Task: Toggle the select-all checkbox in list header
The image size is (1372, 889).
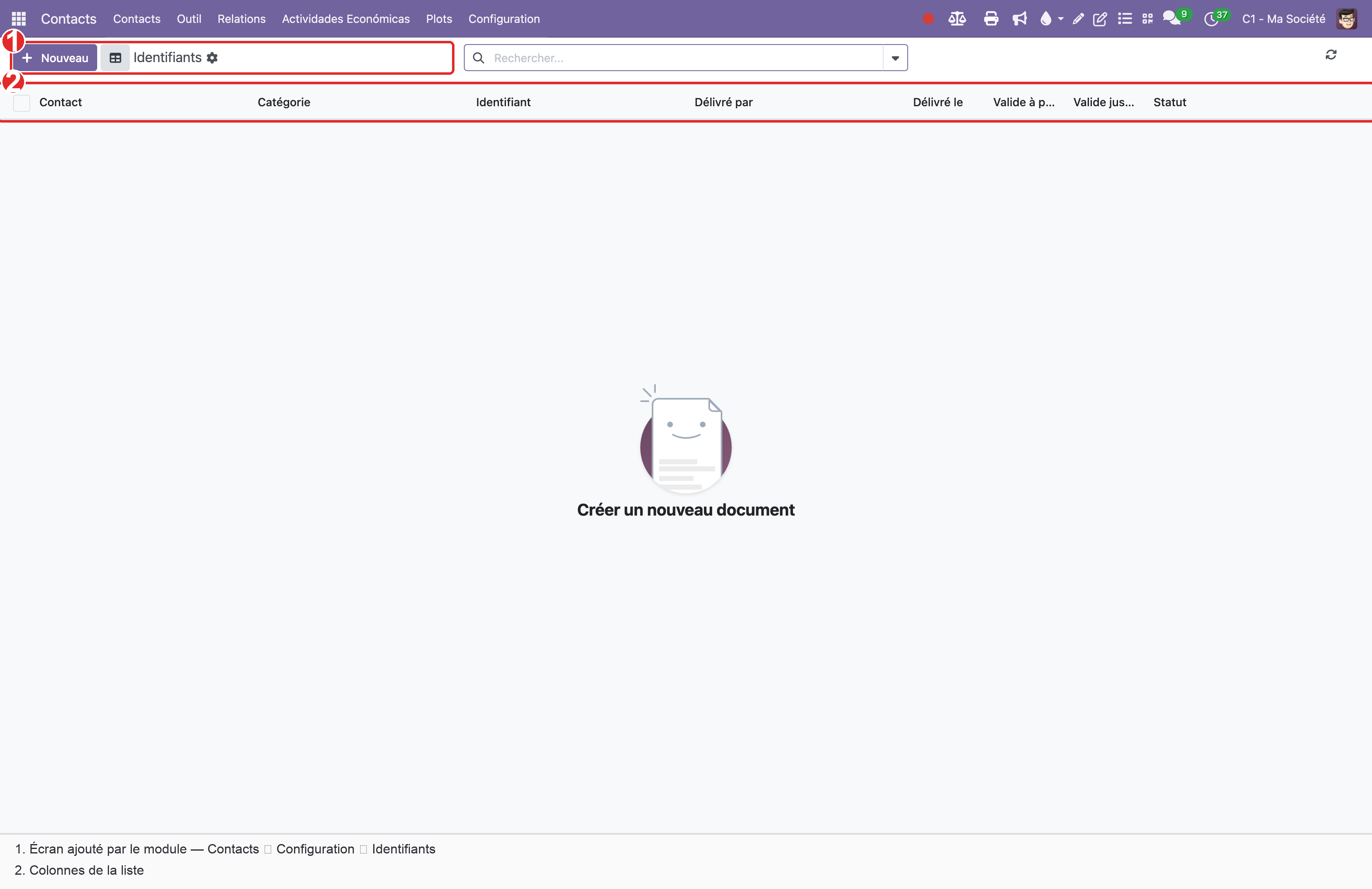Action: click(x=21, y=103)
